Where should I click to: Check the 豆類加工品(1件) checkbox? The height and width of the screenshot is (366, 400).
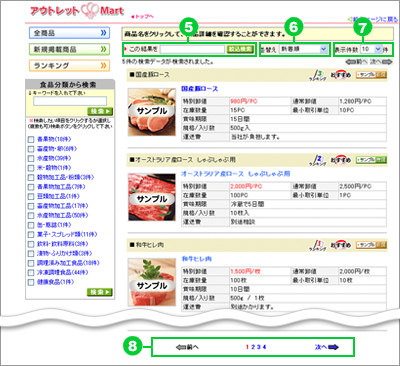click(31, 197)
